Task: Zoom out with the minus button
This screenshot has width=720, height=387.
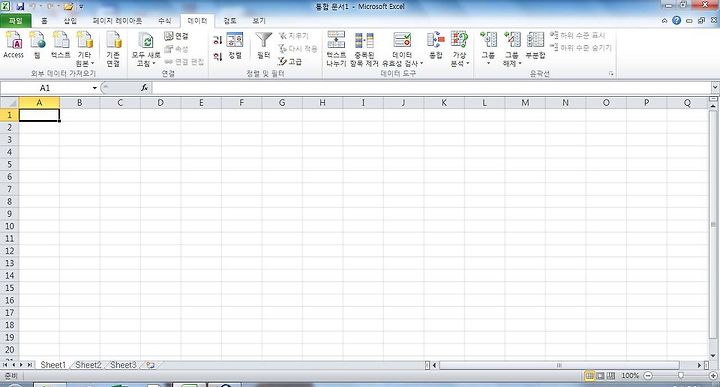Action: click(x=648, y=376)
